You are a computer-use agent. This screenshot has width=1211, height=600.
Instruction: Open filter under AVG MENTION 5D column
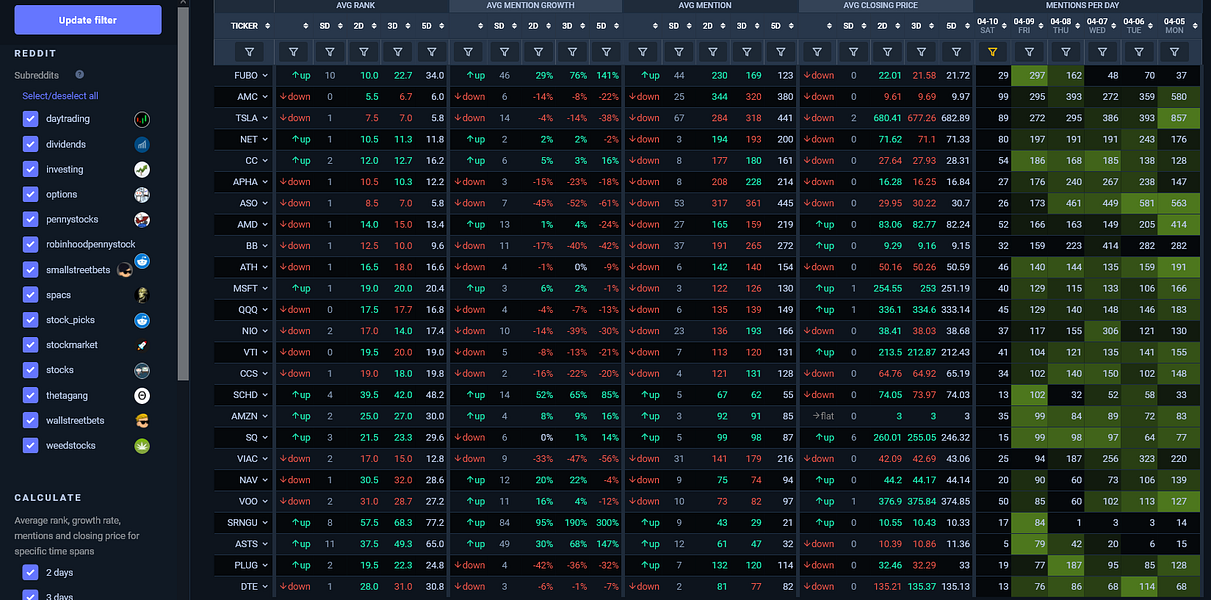pos(783,51)
